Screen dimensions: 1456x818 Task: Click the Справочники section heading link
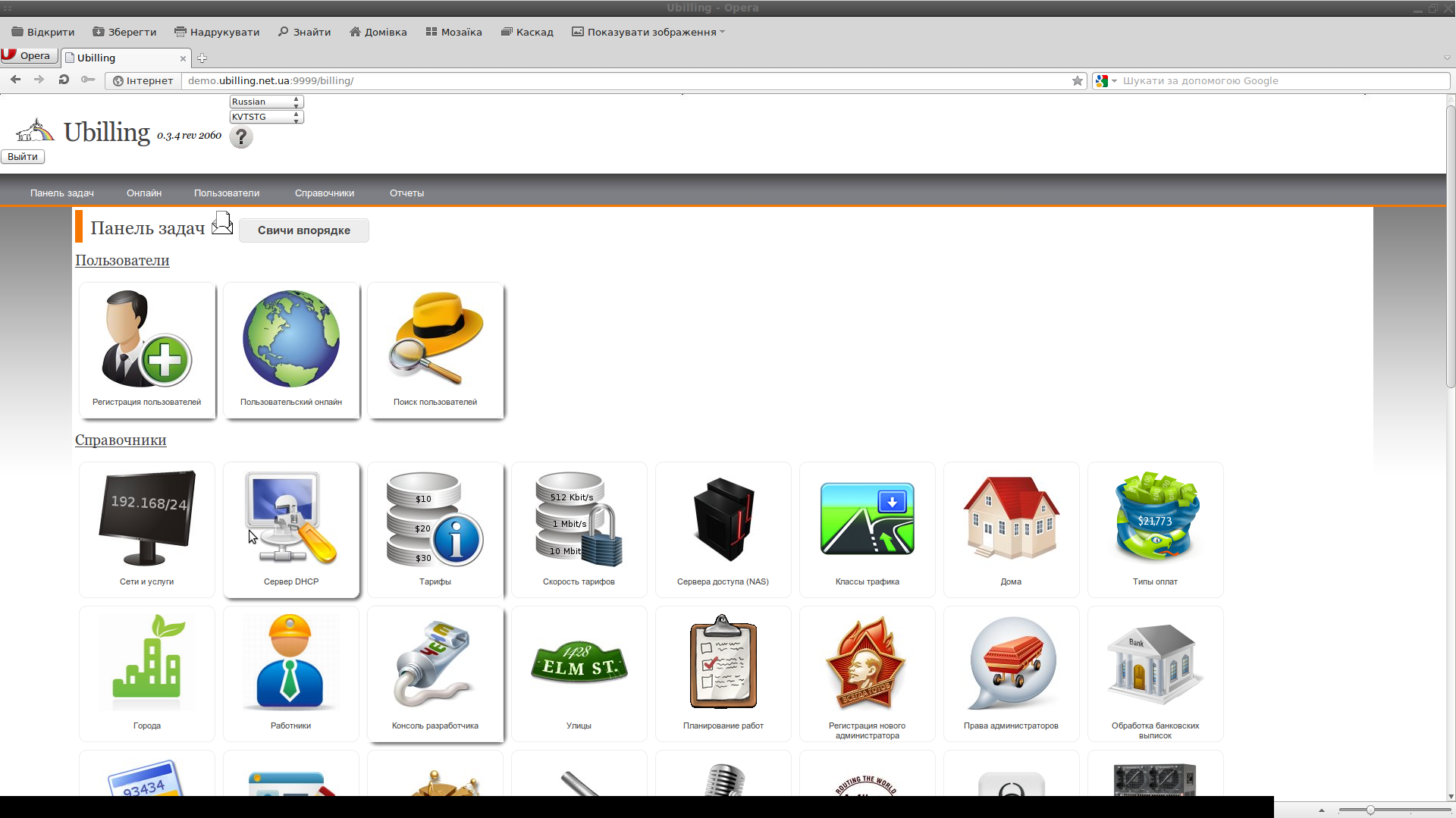point(121,440)
